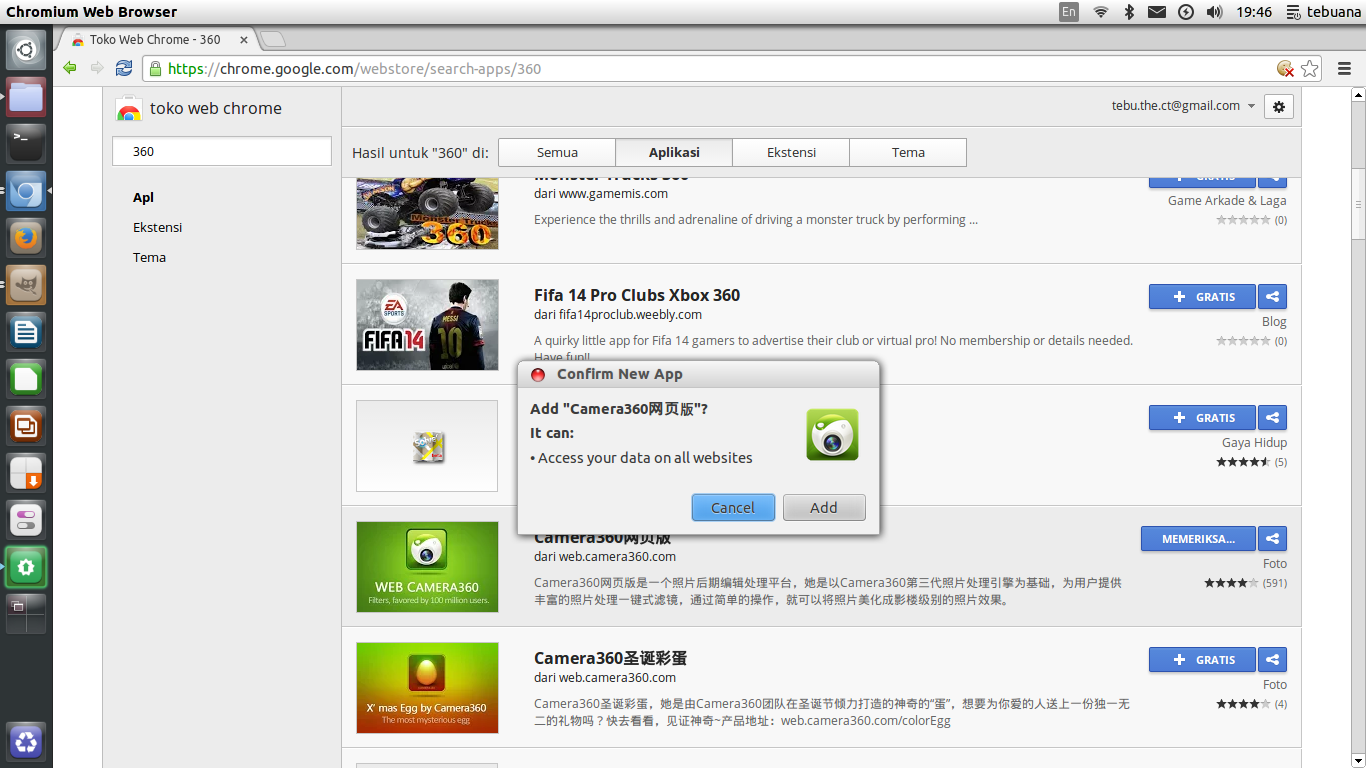1366x768 pixels.
Task: Share the Camera360圣诞彩蛋 app
Action: click(x=1272, y=660)
